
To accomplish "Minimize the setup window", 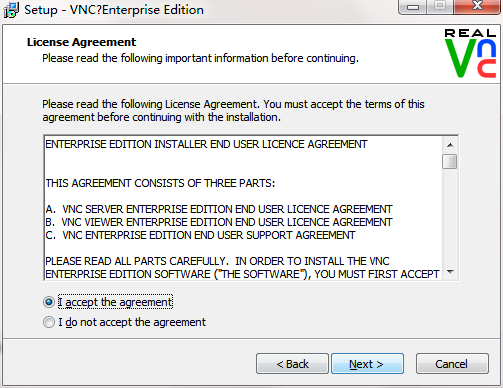I will point(413,7).
